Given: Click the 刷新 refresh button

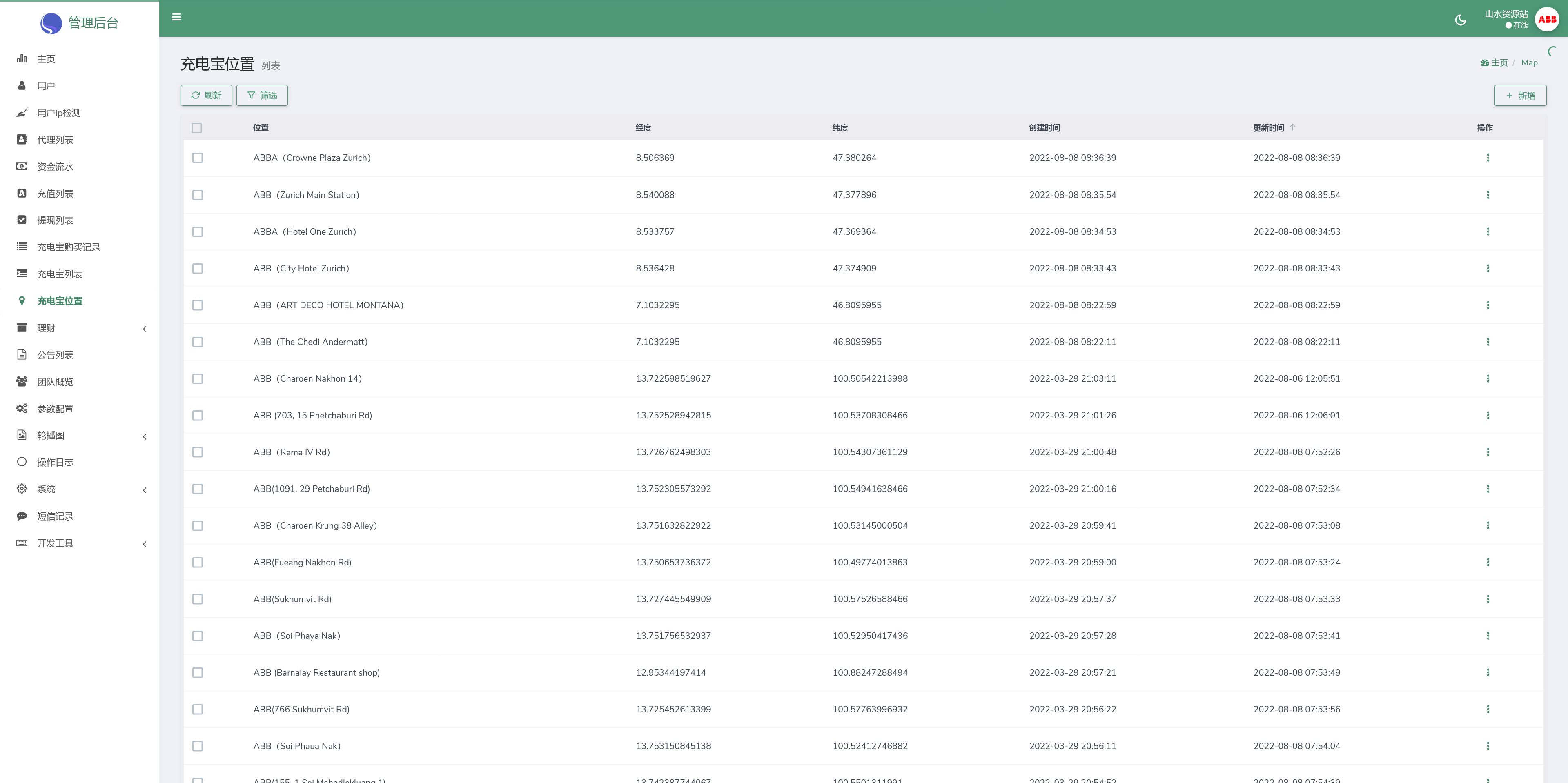Looking at the screenshot, I should (x=206, y=96).
